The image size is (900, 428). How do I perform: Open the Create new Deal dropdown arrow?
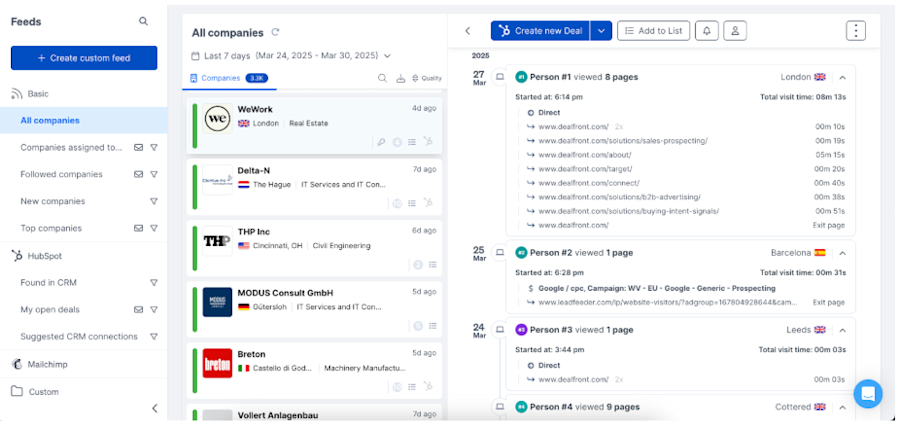[601, 31]
